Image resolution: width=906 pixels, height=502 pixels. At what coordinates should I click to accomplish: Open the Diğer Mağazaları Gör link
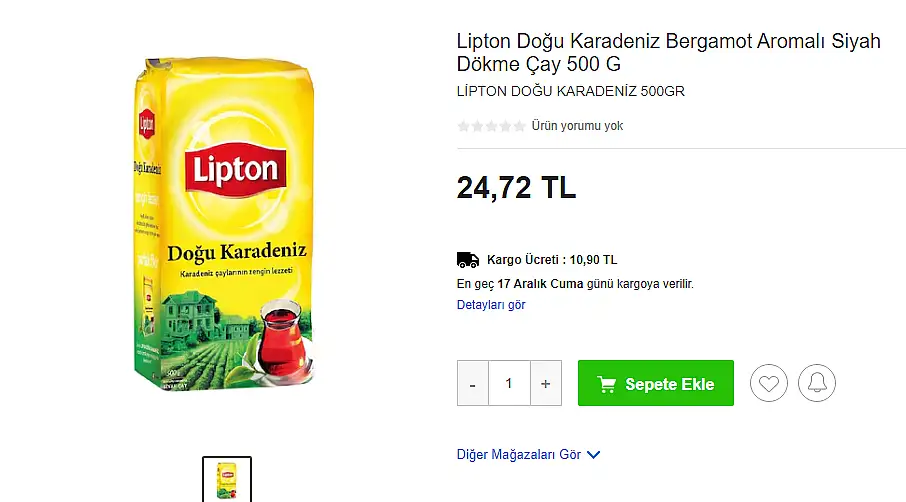coord(519,455)
